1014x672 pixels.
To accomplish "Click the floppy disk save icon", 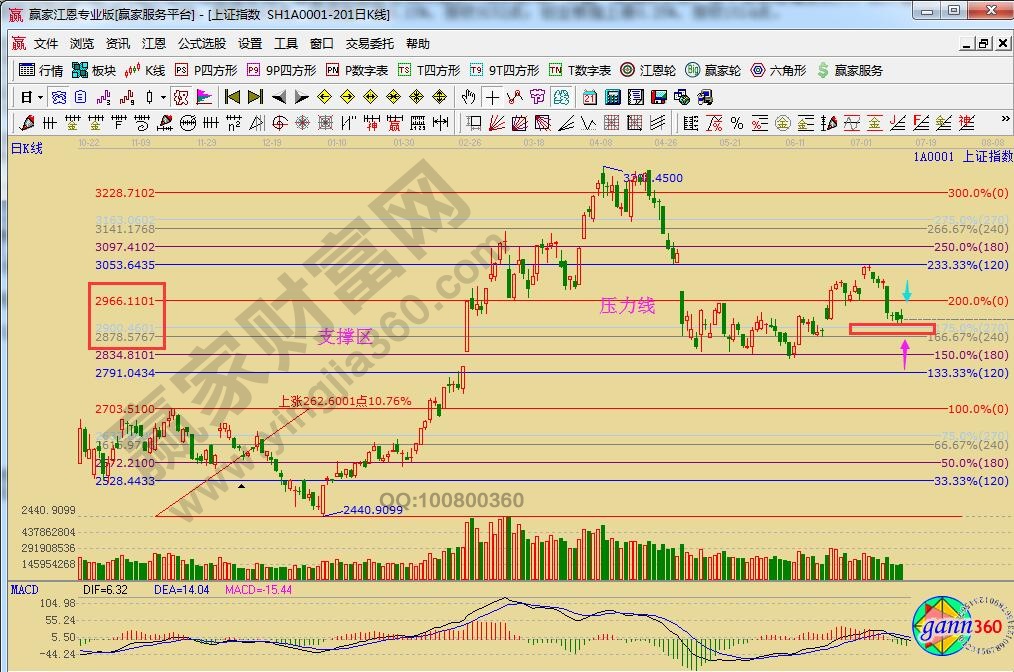I will 657,97.
